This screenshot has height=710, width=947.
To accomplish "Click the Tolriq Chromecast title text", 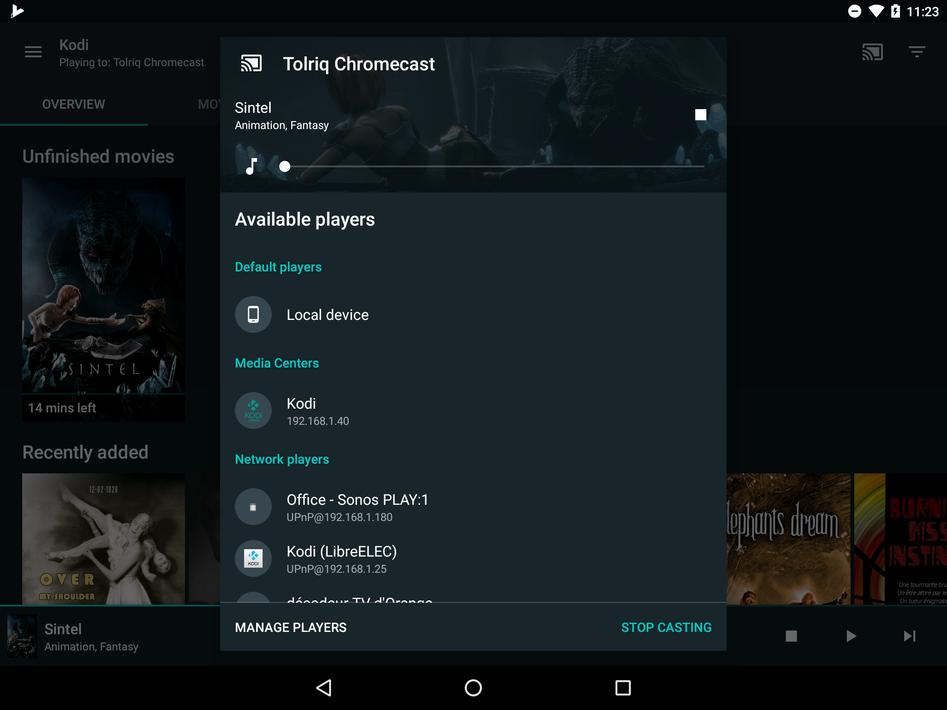I will click(x=359, y=64).
